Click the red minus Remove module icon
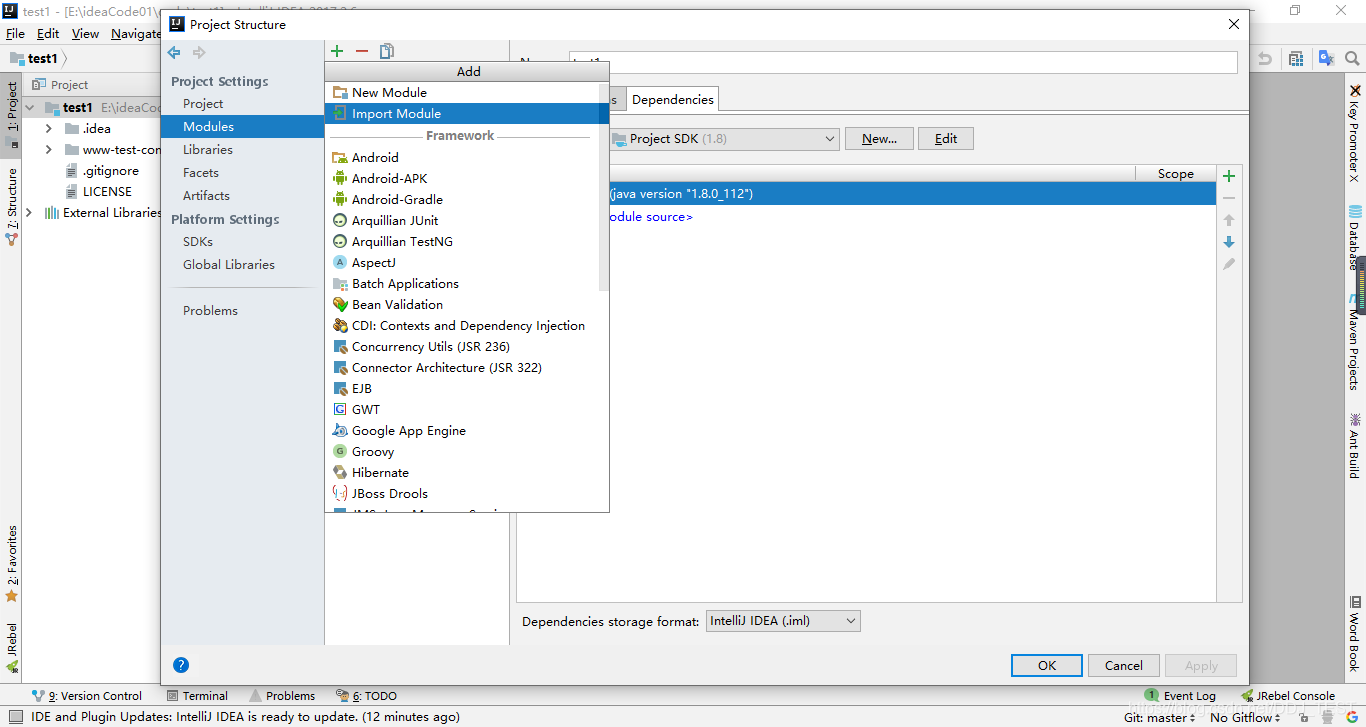Screen dimensions: 1366x727 point(362,51)
